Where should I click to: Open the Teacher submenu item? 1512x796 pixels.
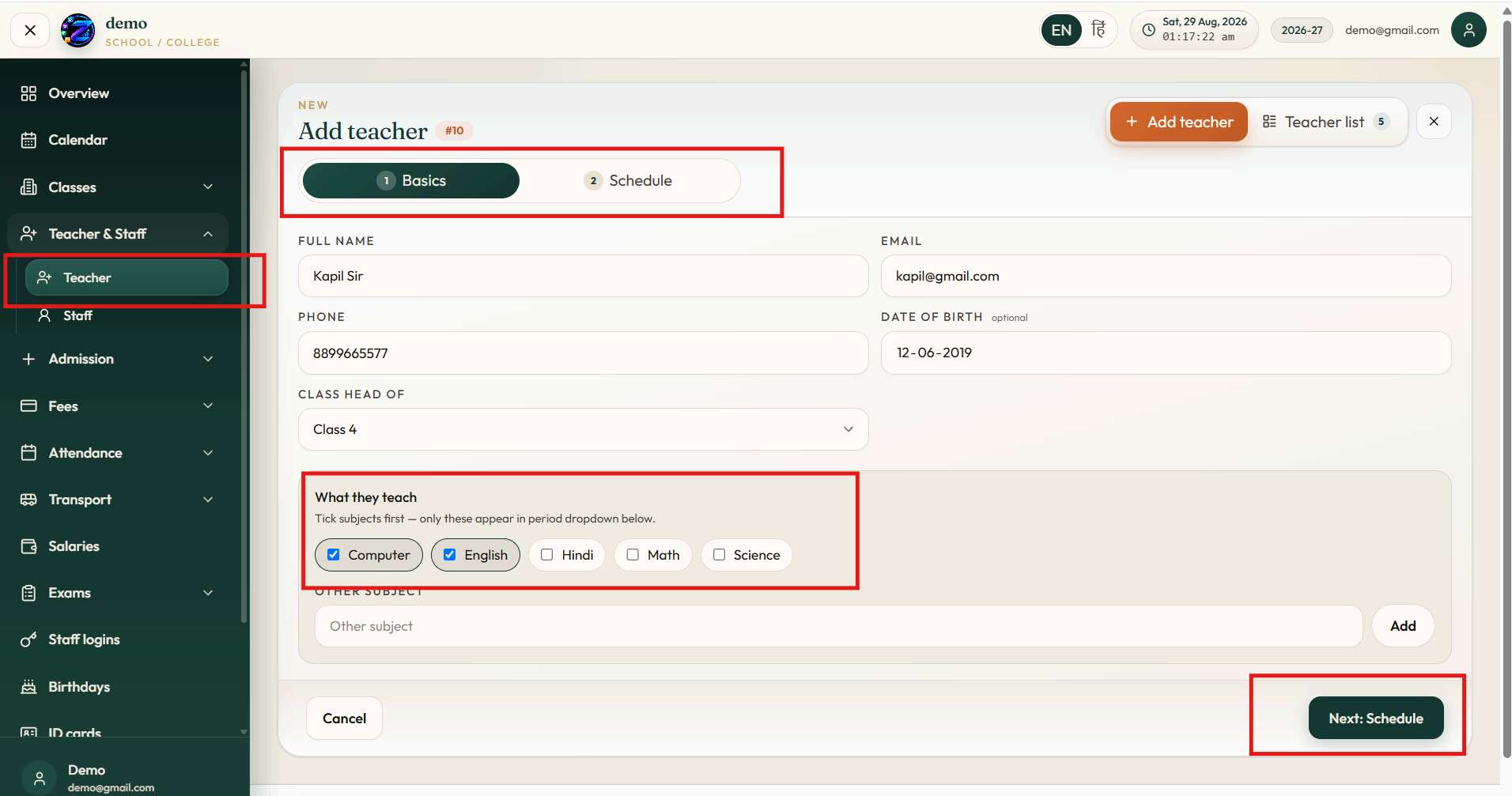point(127,277)
